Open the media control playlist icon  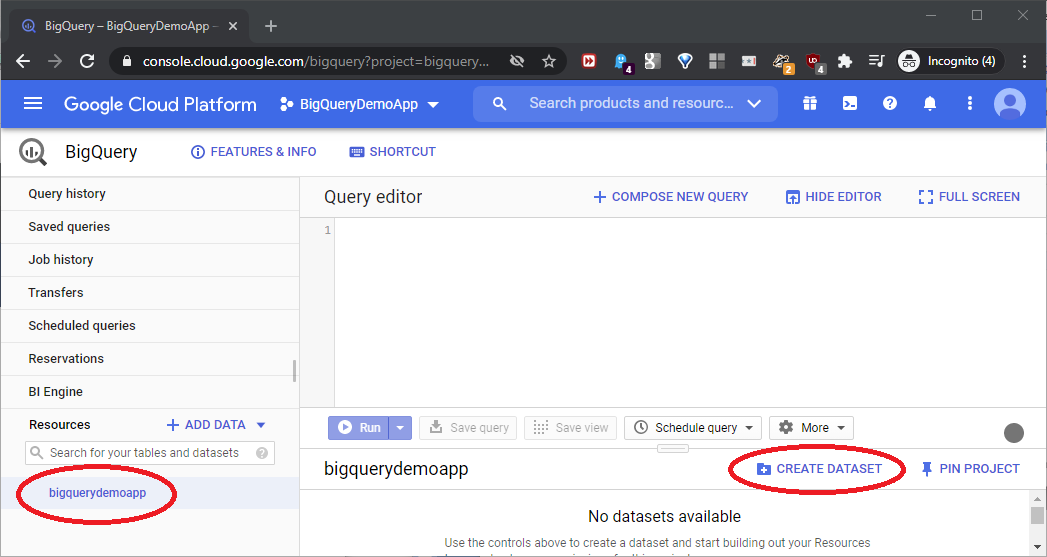877,61
